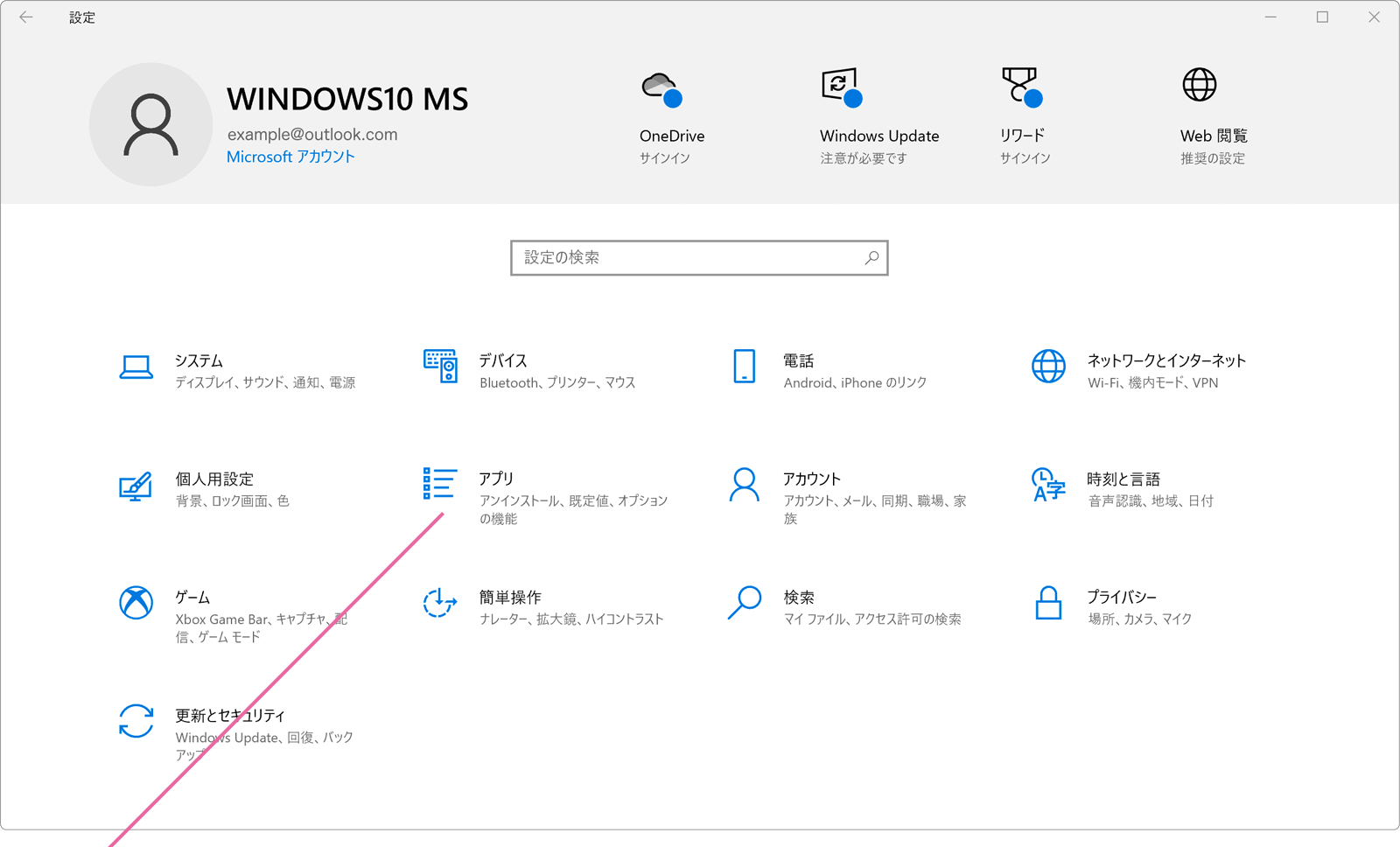This screenshot has width=1400, height=847.
Task: Click the ネットワークとインターネット globe icon
Action: (x=1048, y=367)
